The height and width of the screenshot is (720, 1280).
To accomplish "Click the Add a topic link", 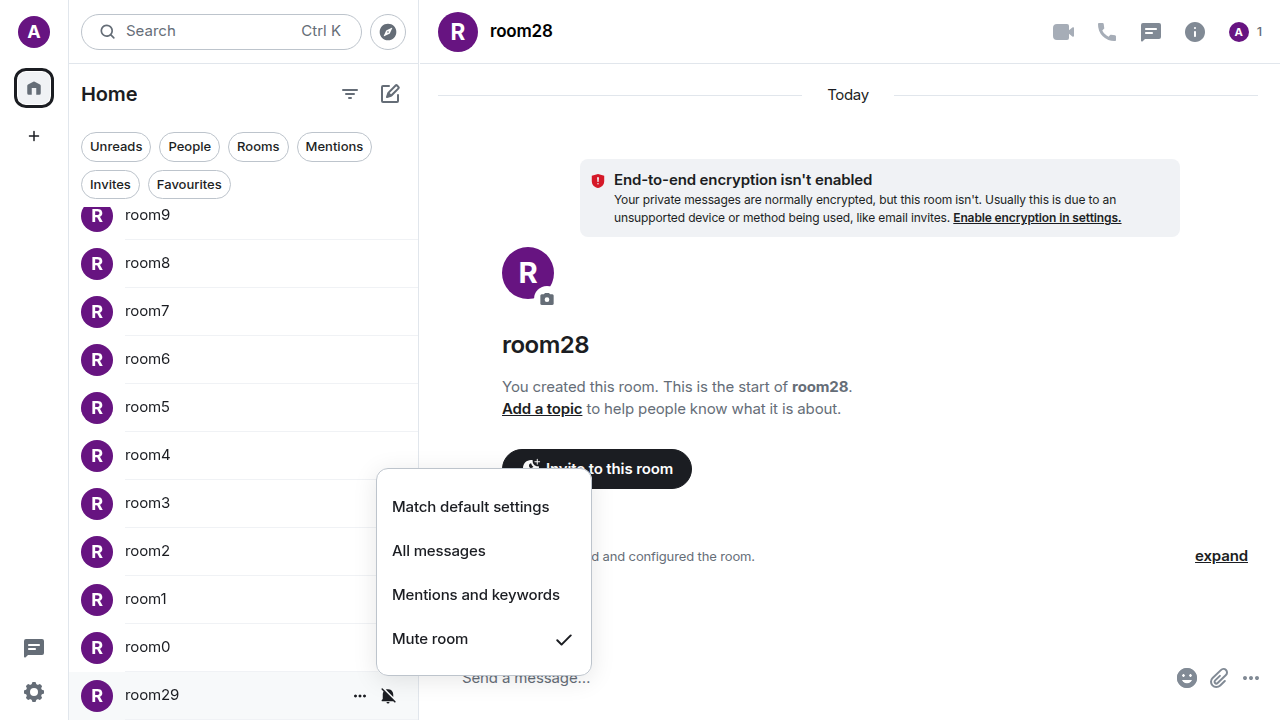I will tap(542, 409).
